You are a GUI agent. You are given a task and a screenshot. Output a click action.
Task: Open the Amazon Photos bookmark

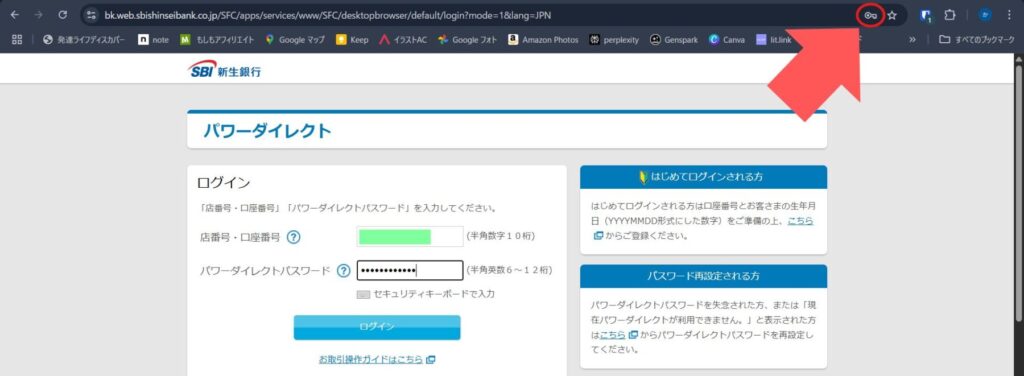543,40
